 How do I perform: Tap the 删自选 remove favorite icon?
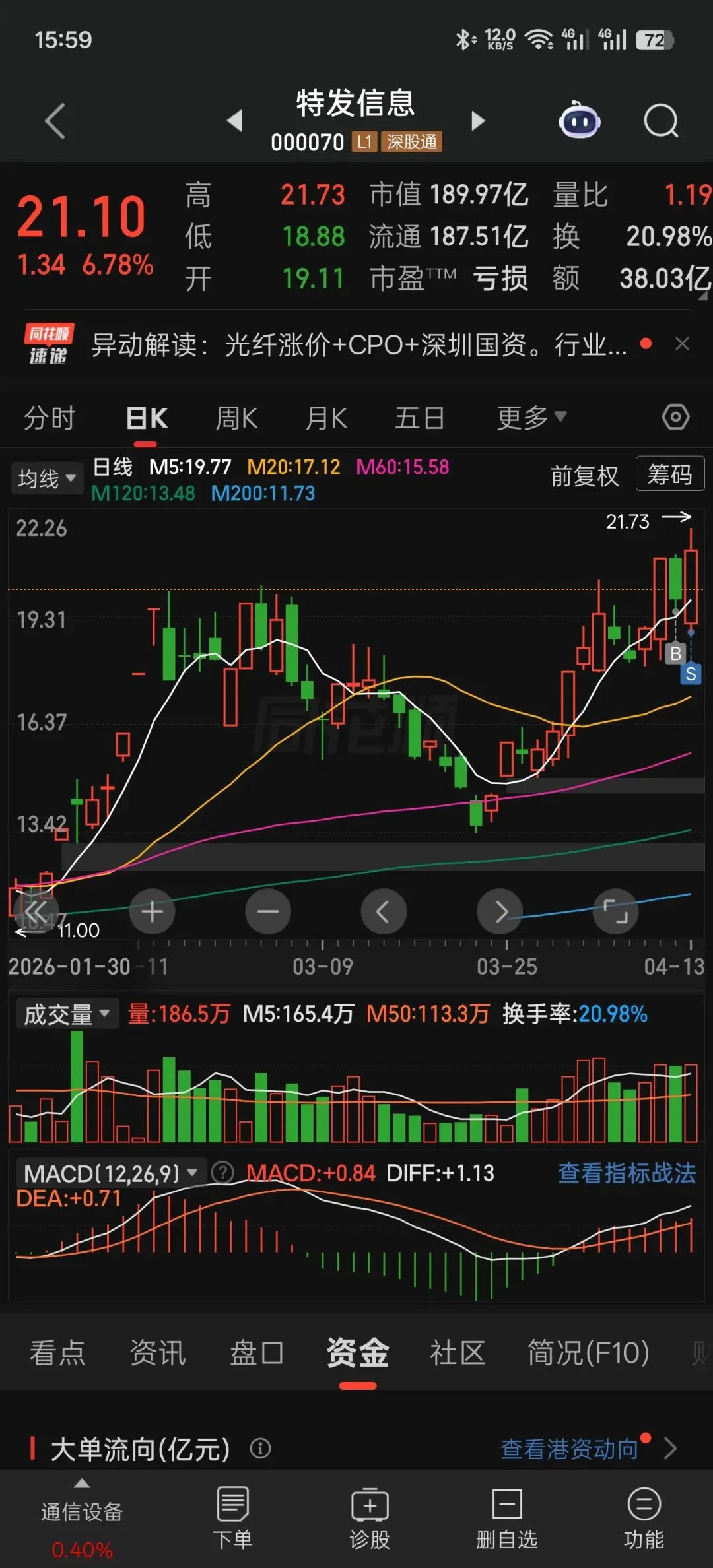pyautogui.click(x=506, y=1518)
